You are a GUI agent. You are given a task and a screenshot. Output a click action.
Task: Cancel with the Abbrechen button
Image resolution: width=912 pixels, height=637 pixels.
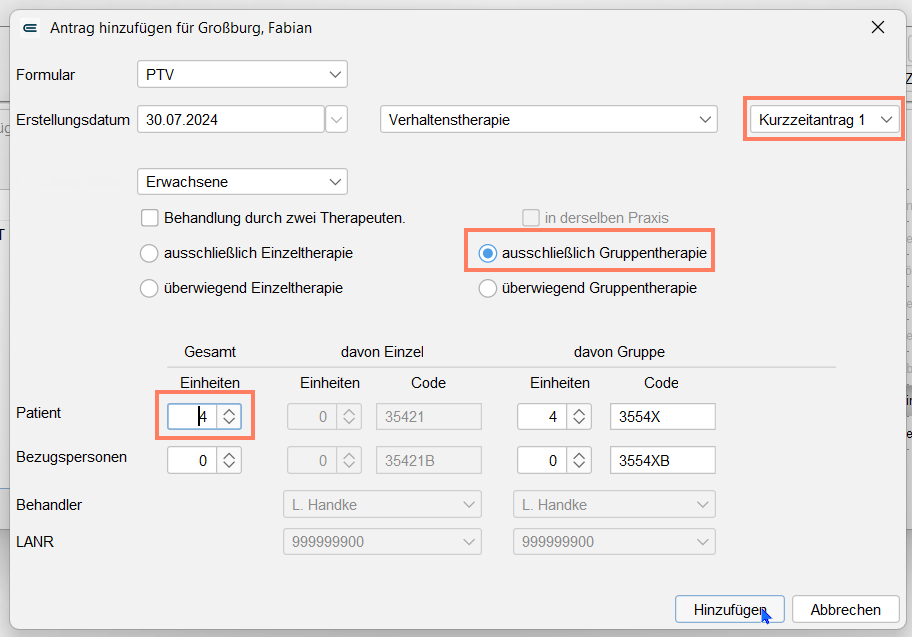coord(846,609)
